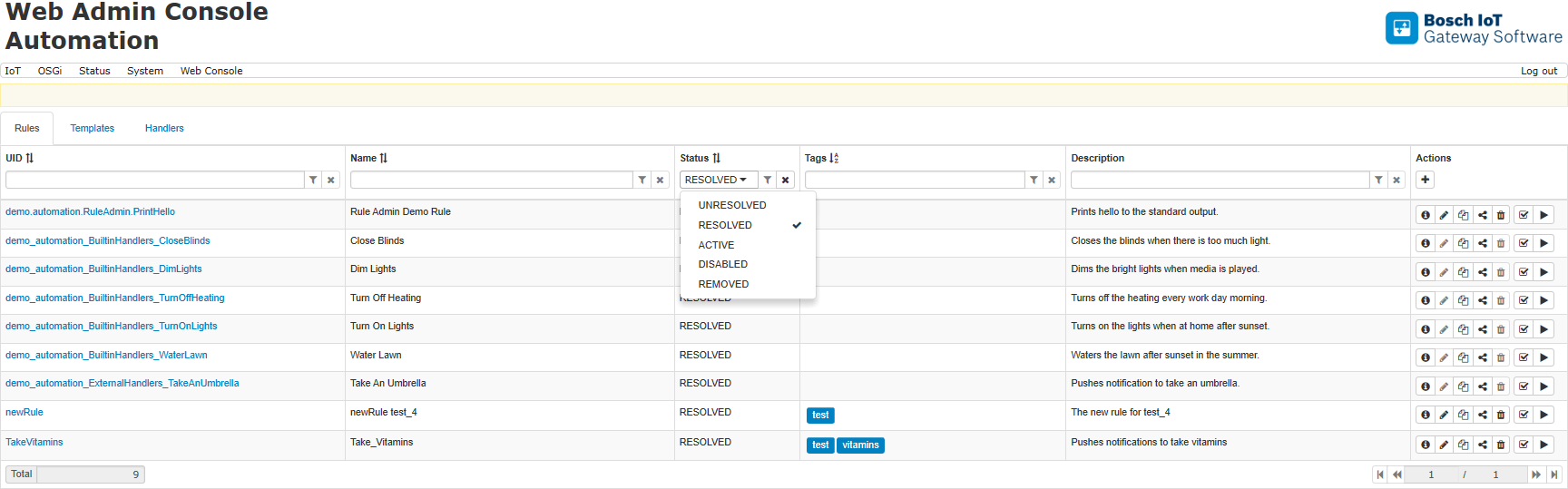Go to the next page of rules
The width and height of the screenshot is (1568, 489).
coord(1536,474)
